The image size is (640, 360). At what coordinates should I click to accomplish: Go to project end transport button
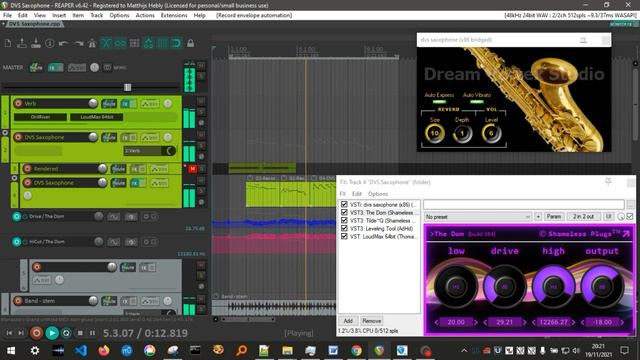21,333
